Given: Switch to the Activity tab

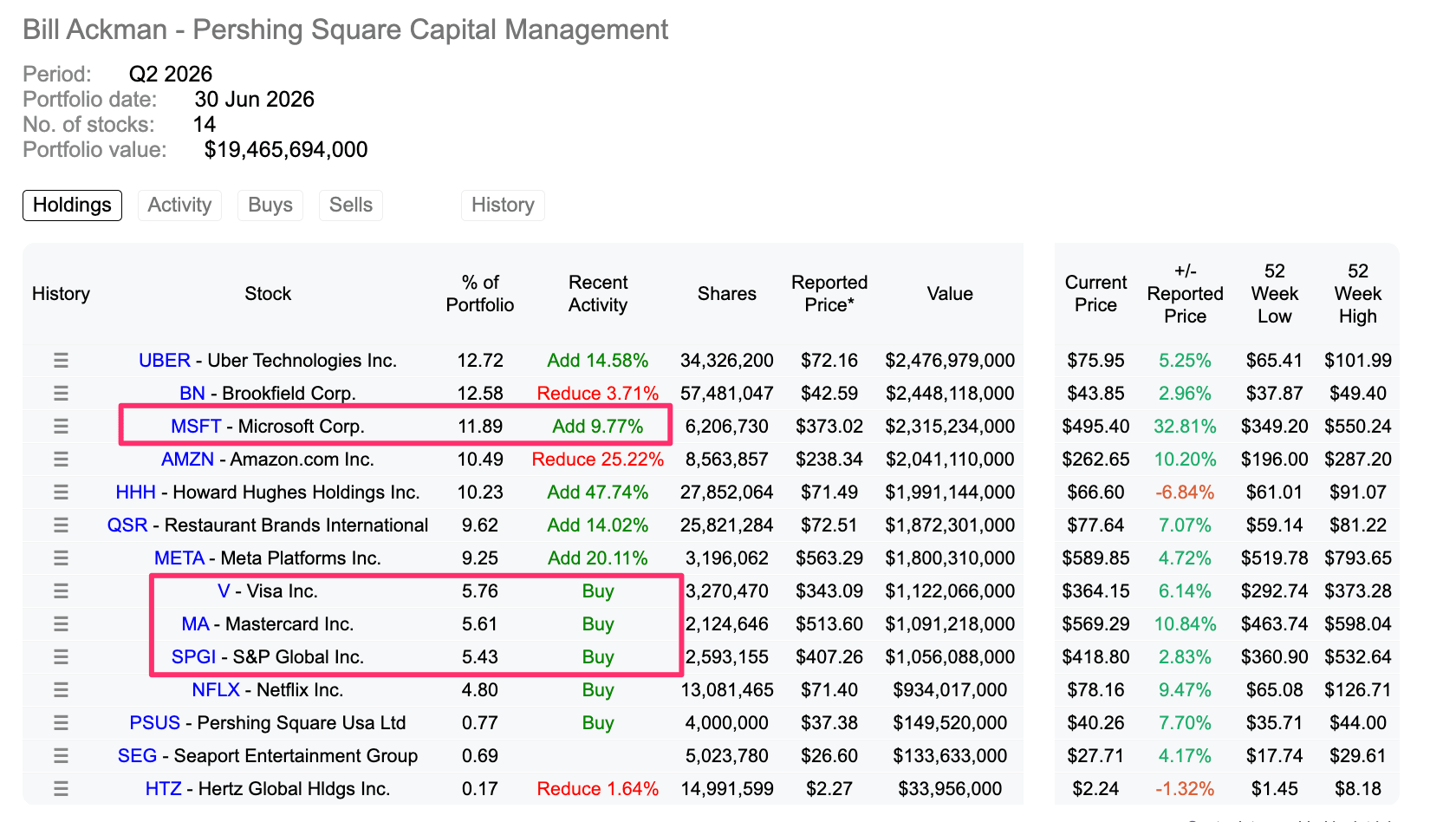Looking at the screenshot, I should tap(179, 205).
